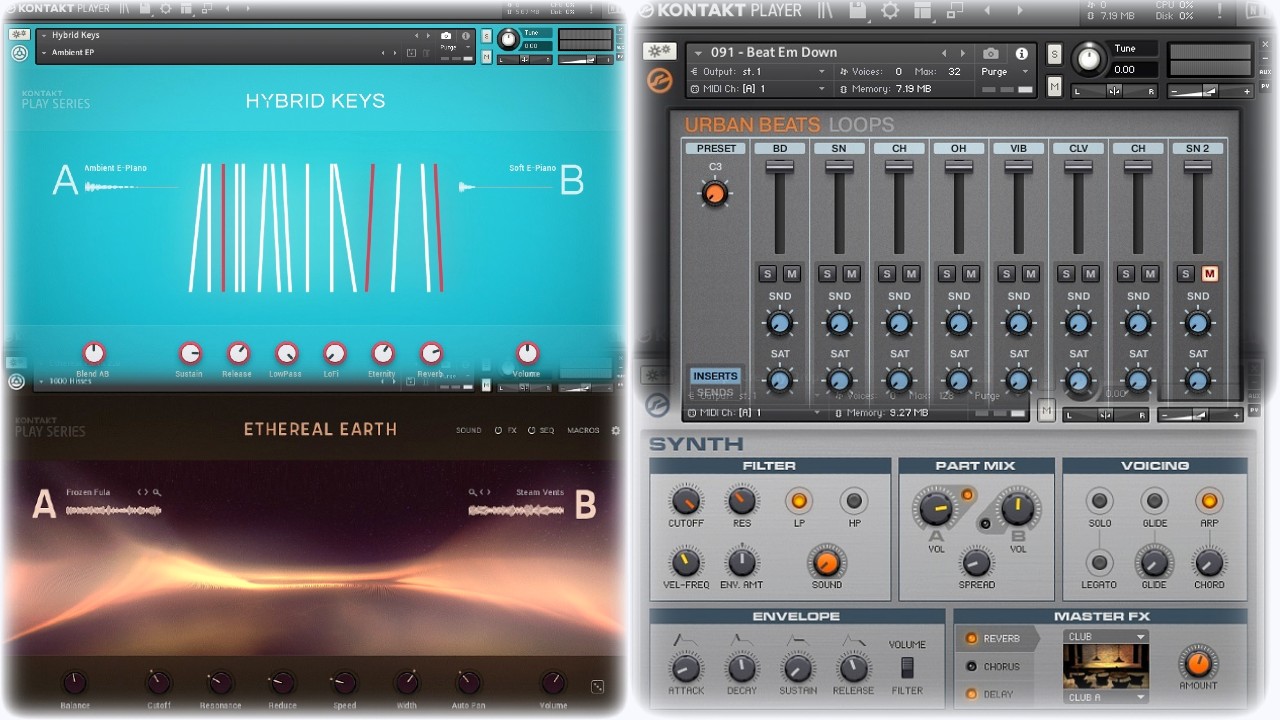Switch to the MACROS tab in Ethereal Earth

tap(583, 431)
